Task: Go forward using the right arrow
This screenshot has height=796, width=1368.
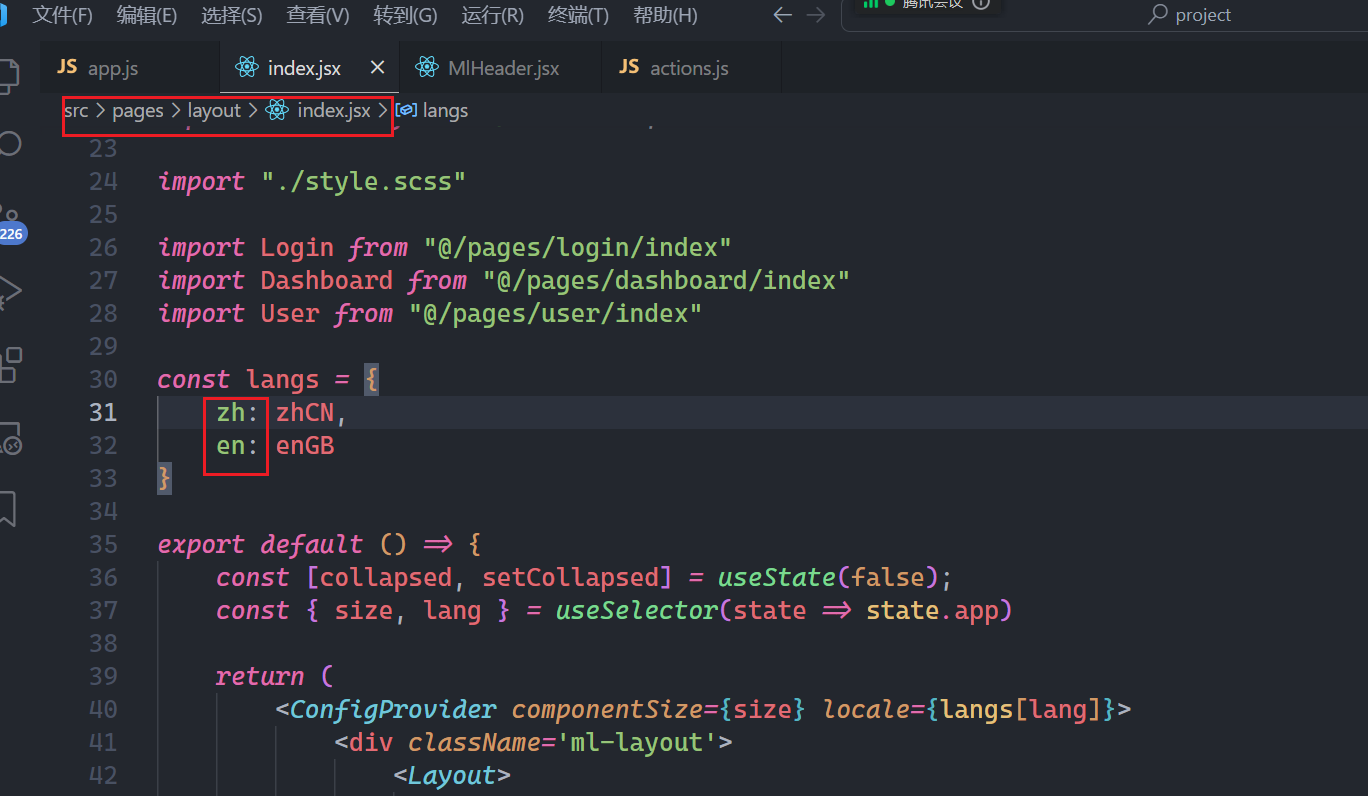Action: pos(816,15)
